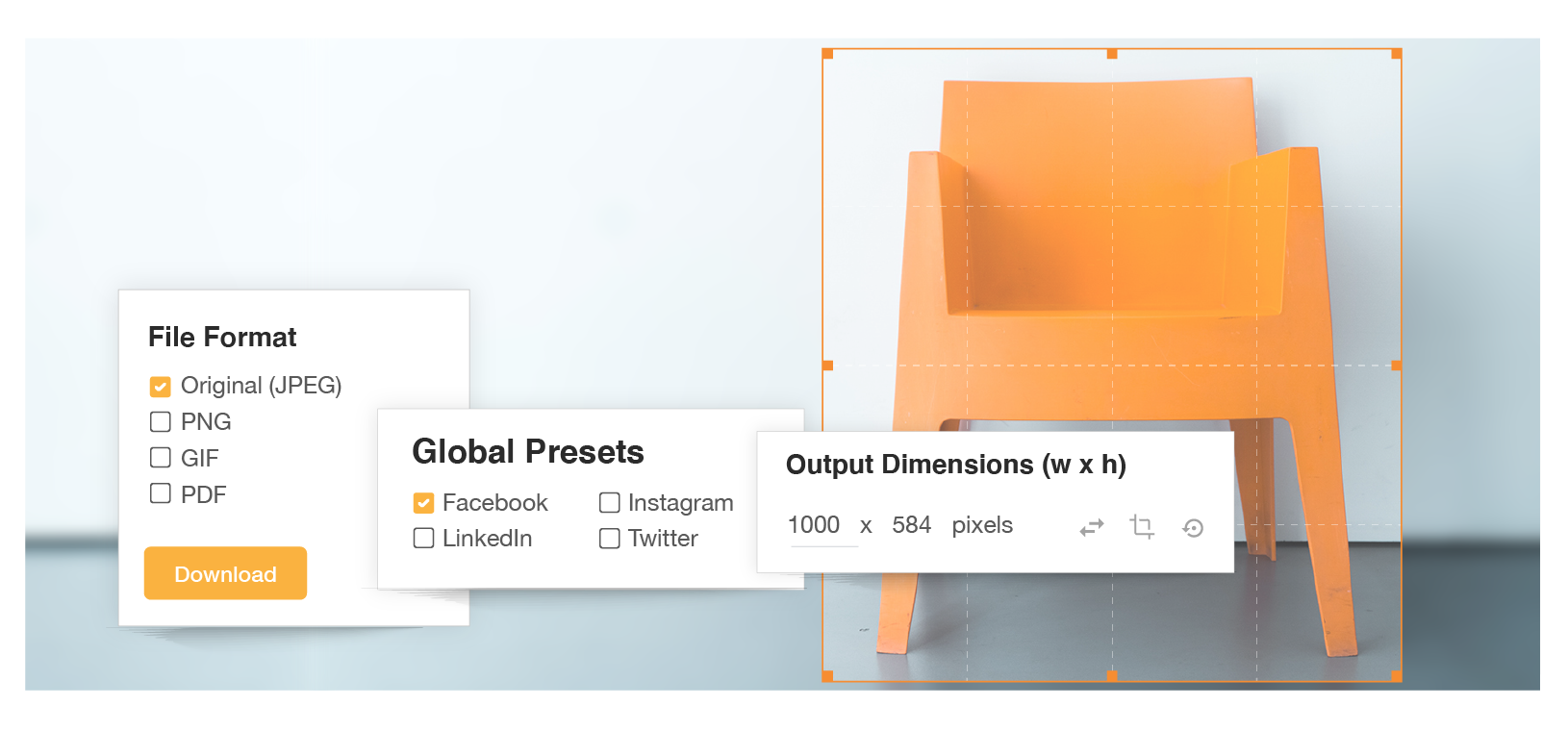Disable the Facebook preset
This screenshot has height=731, width=1568.
pyautogui.click(x=423, y=502)
